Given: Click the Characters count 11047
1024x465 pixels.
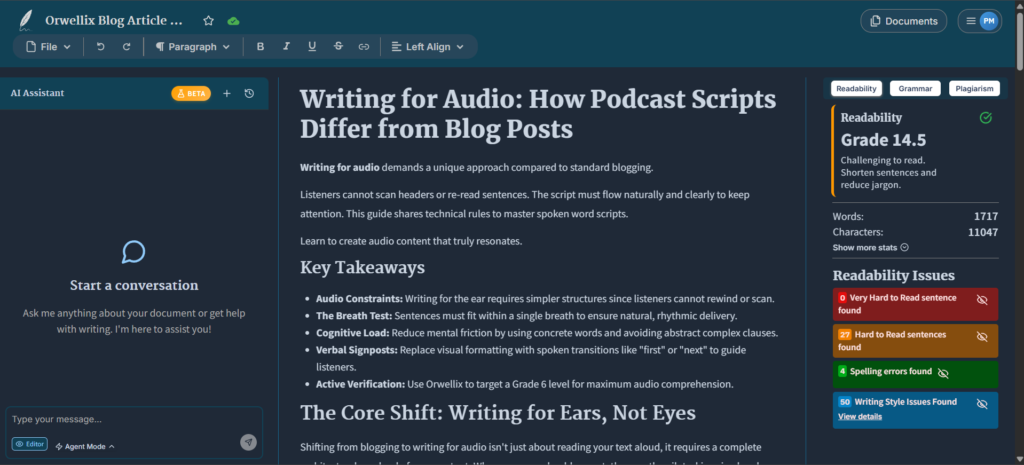Looking at the screenshot, I should pyautogui.click(x=983, y=232).
